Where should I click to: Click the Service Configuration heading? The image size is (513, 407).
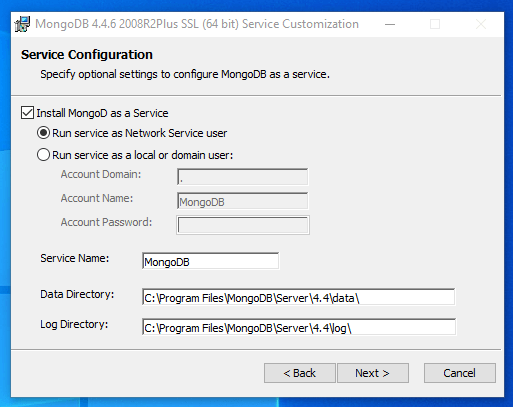pyautogui.click(x=87, y=55)
